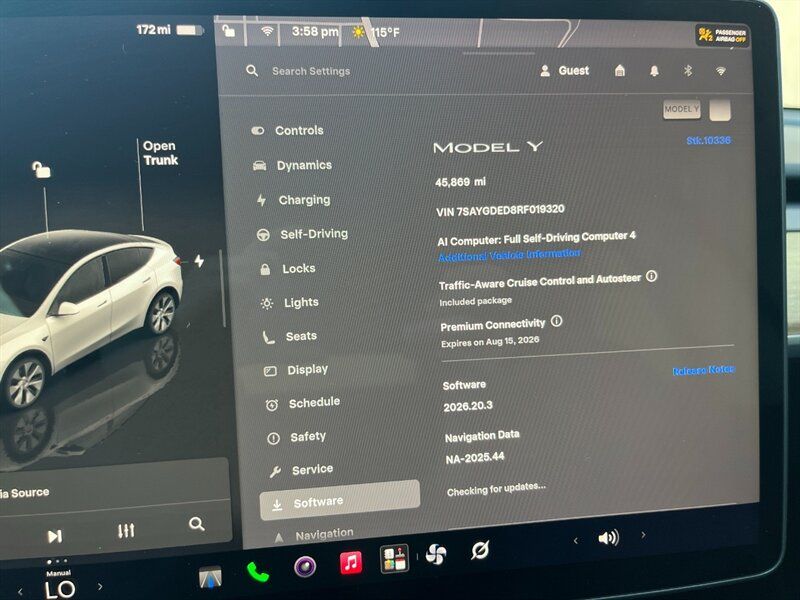Open Bluetooth settings icon

688,70
